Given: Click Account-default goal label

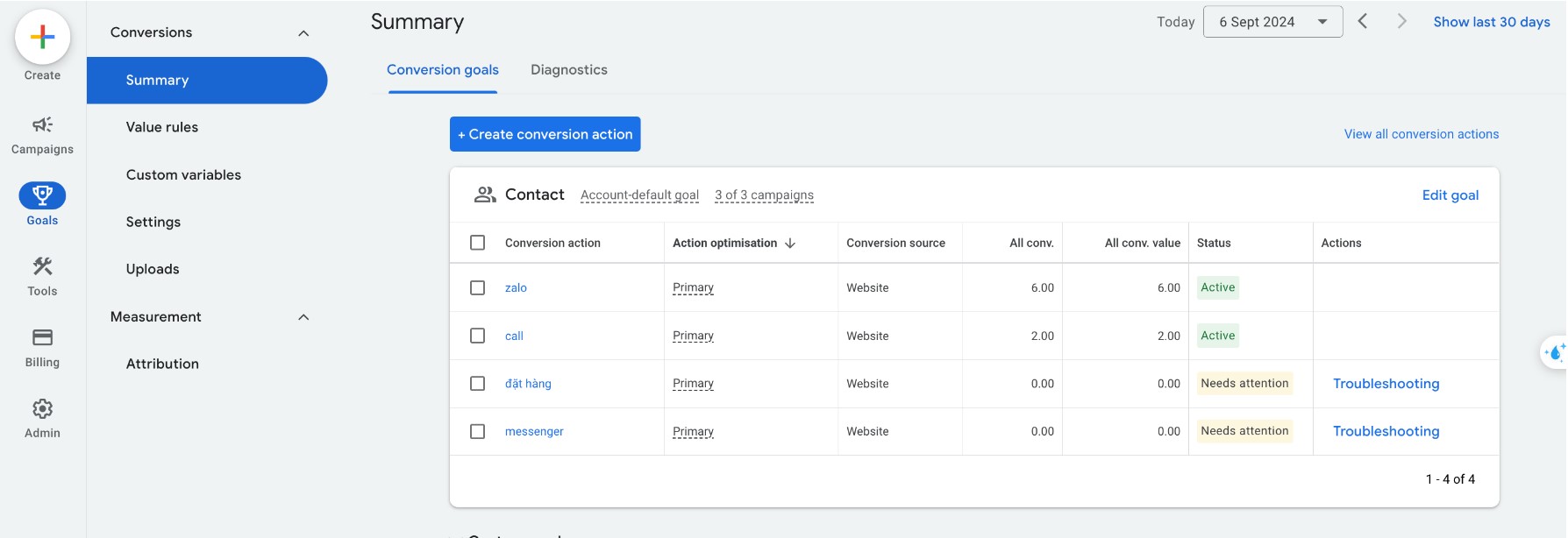Looking at the screenshot, I should click(x=639, y=195).
